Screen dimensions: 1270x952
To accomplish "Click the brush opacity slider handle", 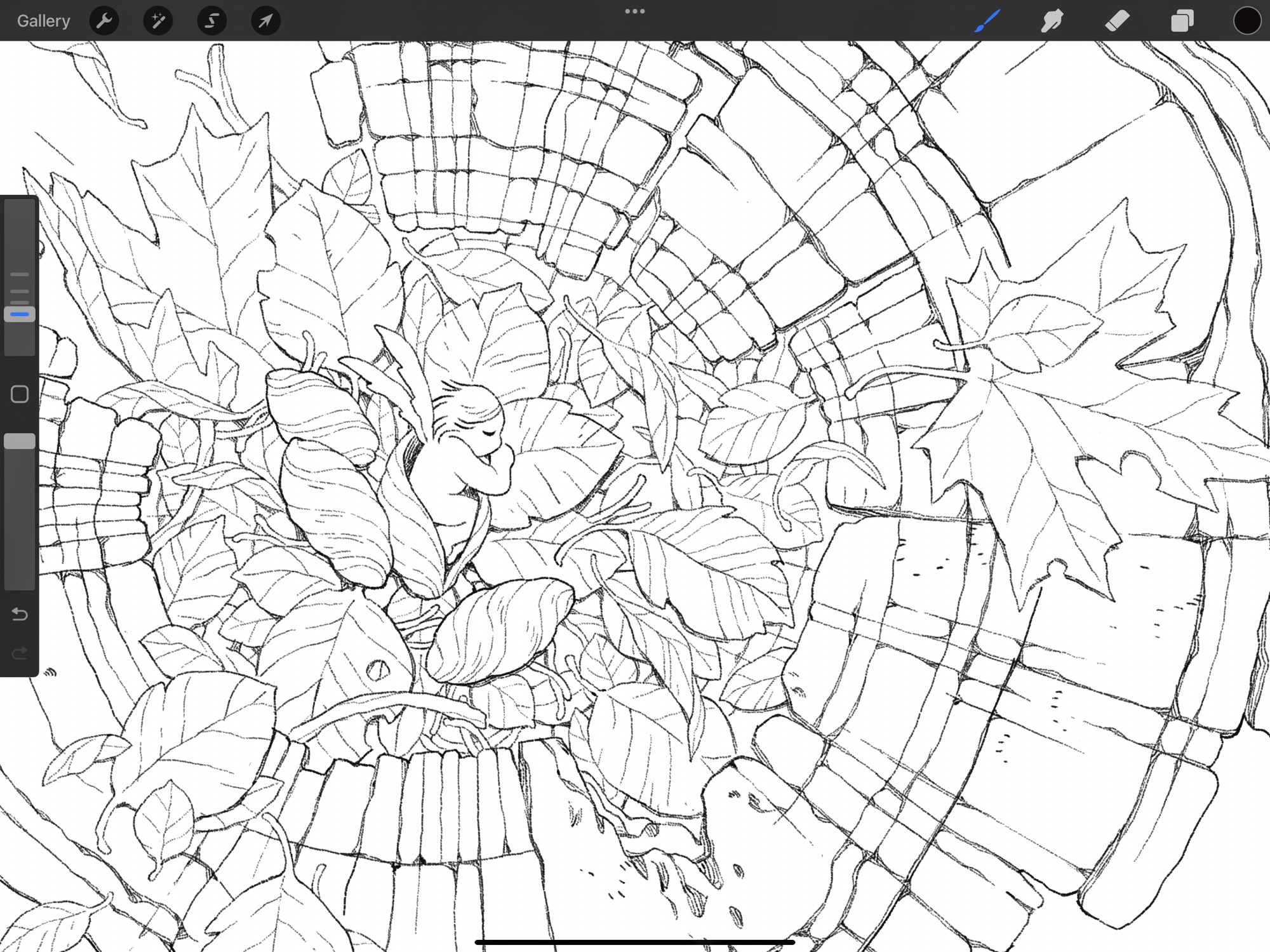I will click(20, 442).
